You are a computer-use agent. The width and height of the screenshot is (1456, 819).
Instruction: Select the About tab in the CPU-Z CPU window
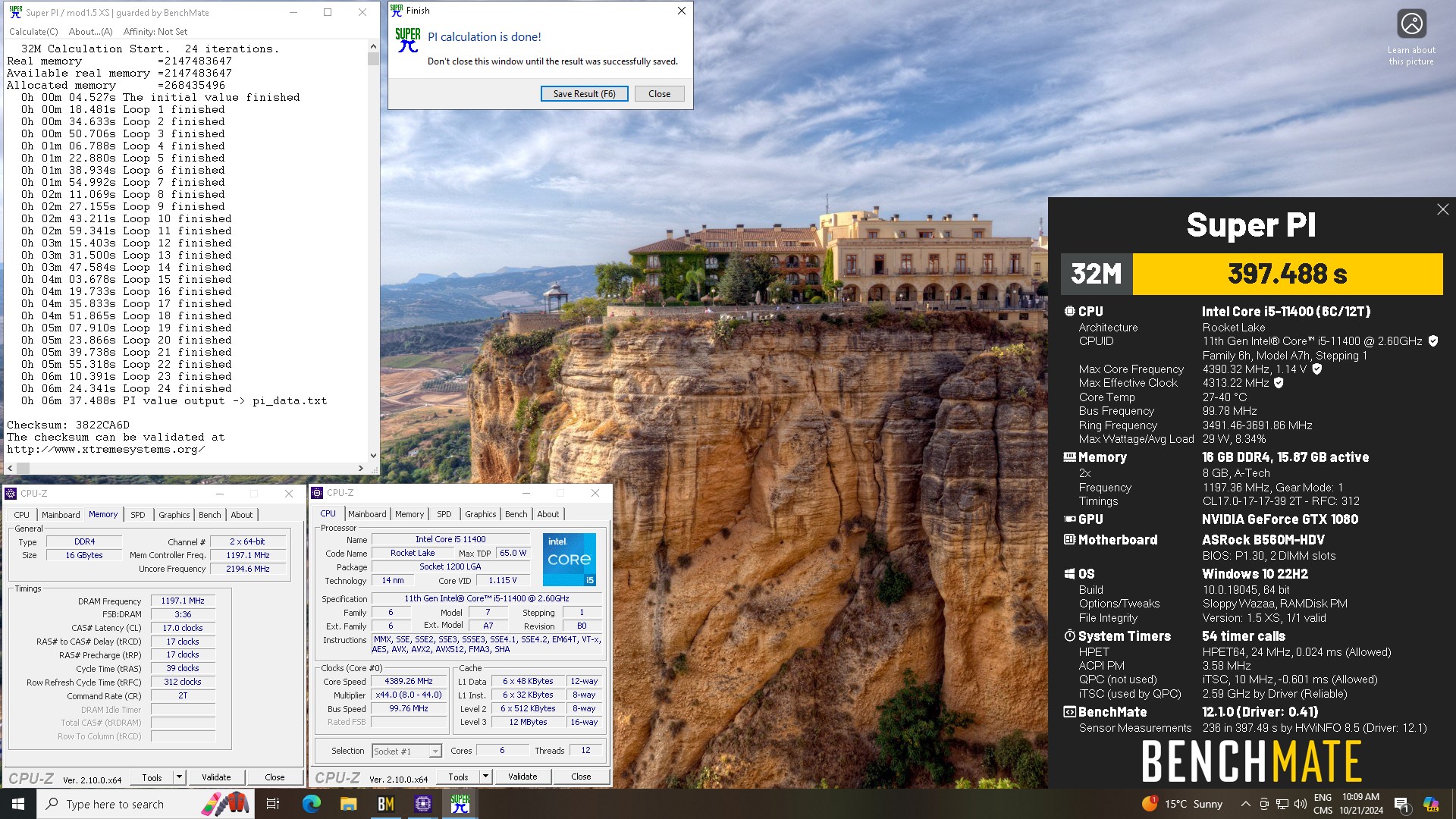548,514
